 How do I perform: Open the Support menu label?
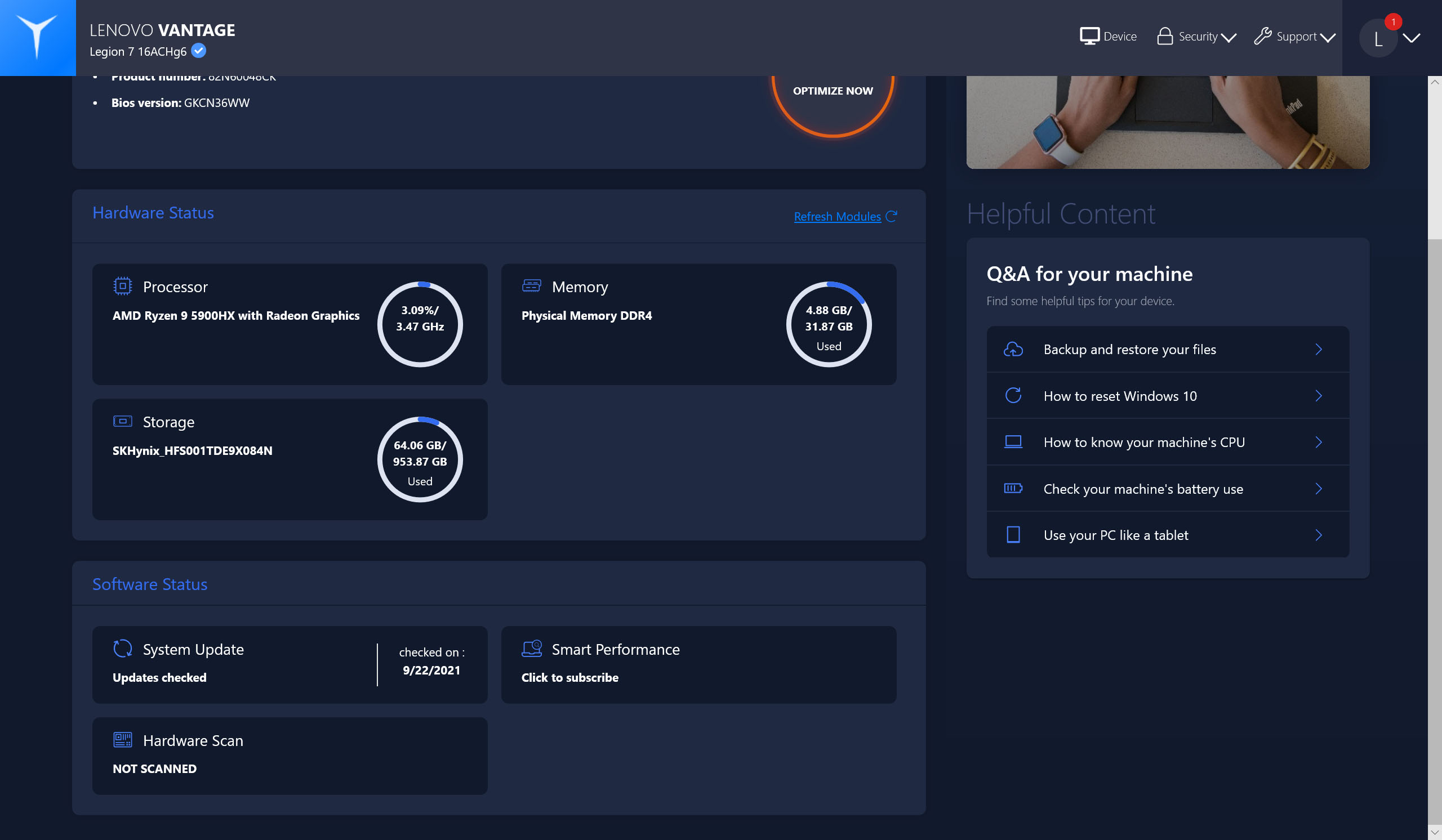[x=1297, y=37]
